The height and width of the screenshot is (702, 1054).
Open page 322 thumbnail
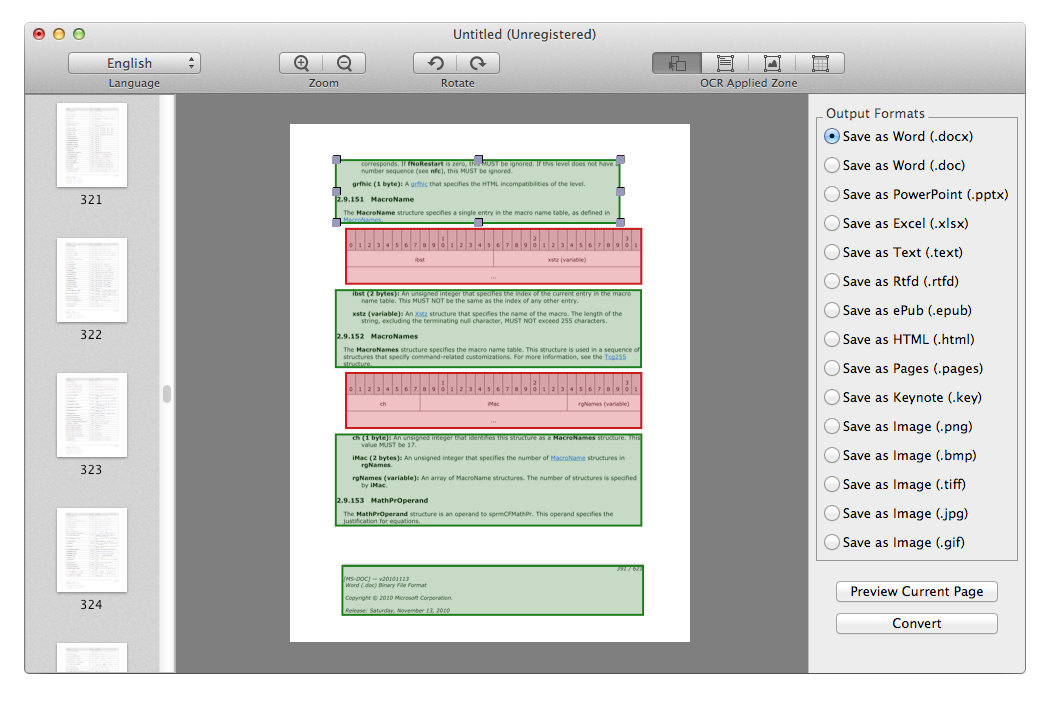coord(92,280)
